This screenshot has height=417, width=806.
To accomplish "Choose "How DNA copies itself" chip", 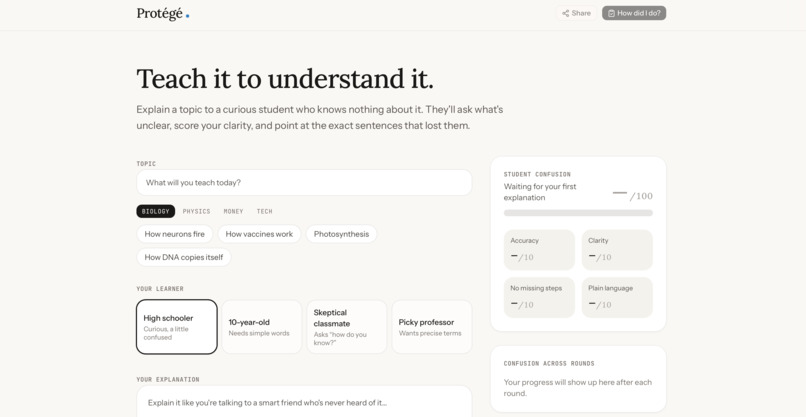I will (x=184, y=257).
